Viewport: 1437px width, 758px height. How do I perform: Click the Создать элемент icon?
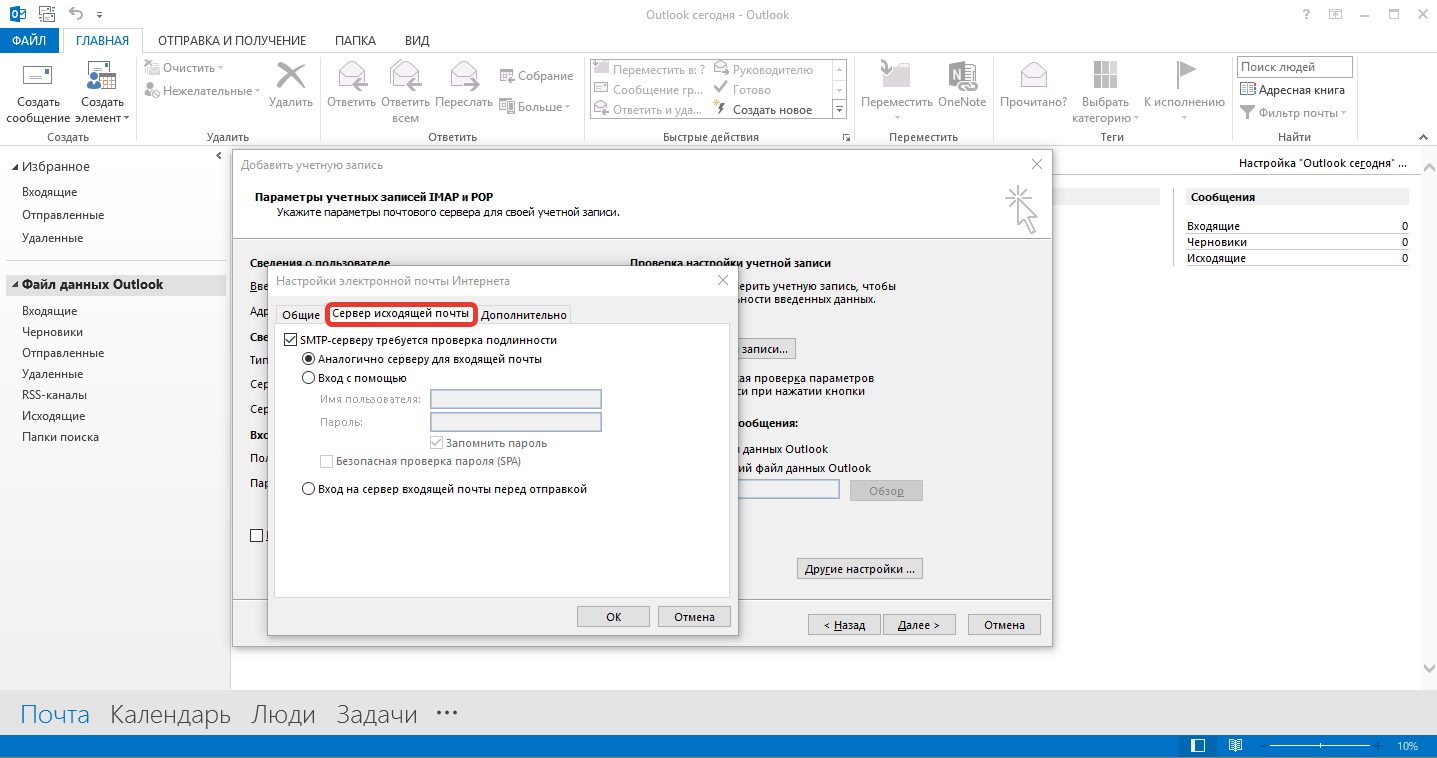click(x=102, y=76)
